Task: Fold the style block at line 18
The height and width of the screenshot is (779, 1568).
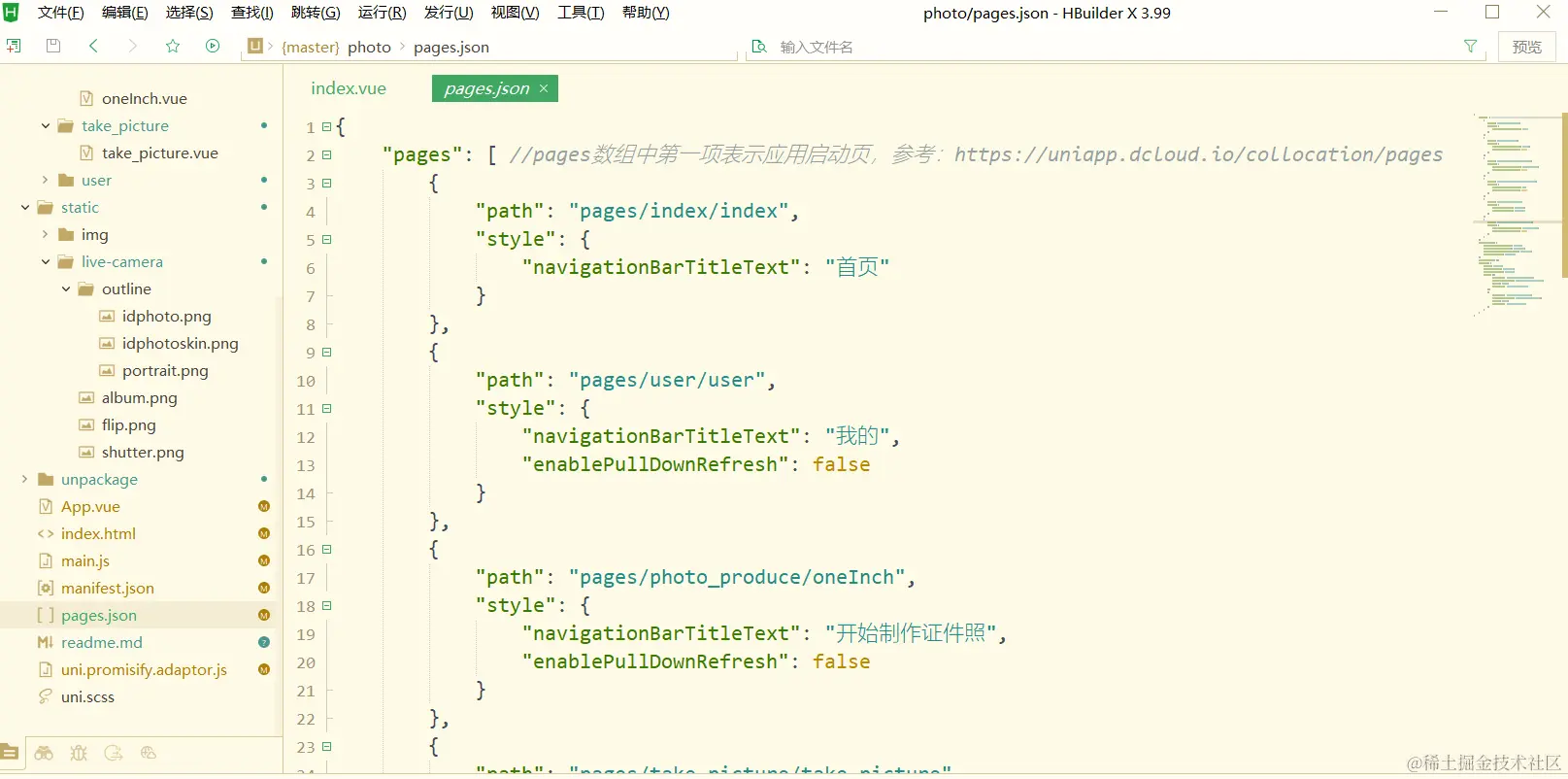Action: [327, 605]
